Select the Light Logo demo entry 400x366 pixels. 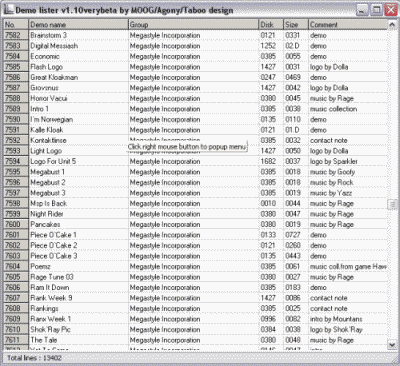tap(46, 151)
